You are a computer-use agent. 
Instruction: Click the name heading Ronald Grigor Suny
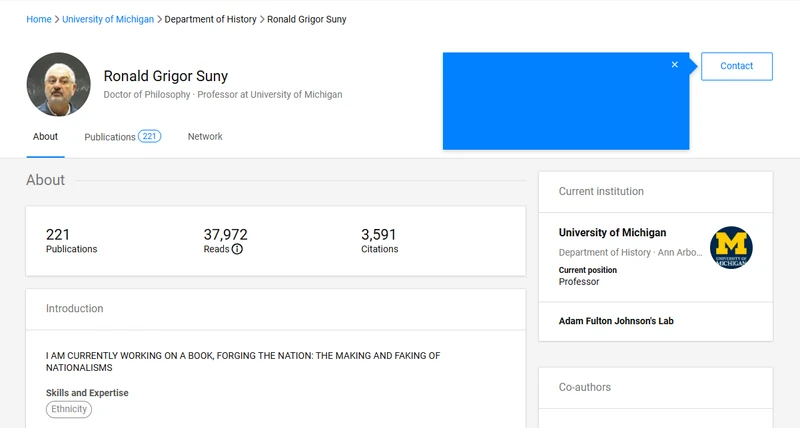click(166, 76)
